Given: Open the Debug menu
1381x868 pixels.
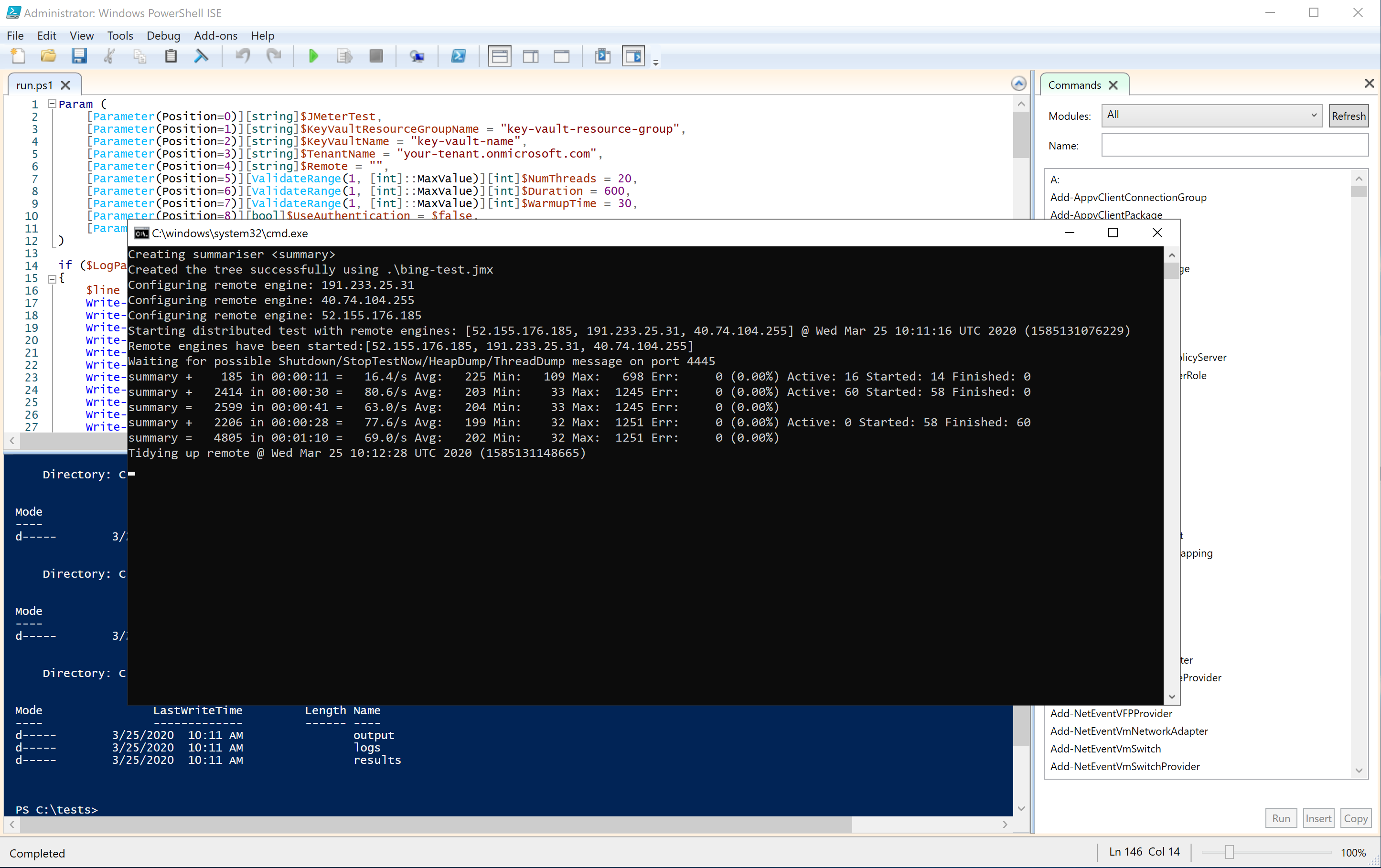Looking at the screenshot, I should click(163, 35).
